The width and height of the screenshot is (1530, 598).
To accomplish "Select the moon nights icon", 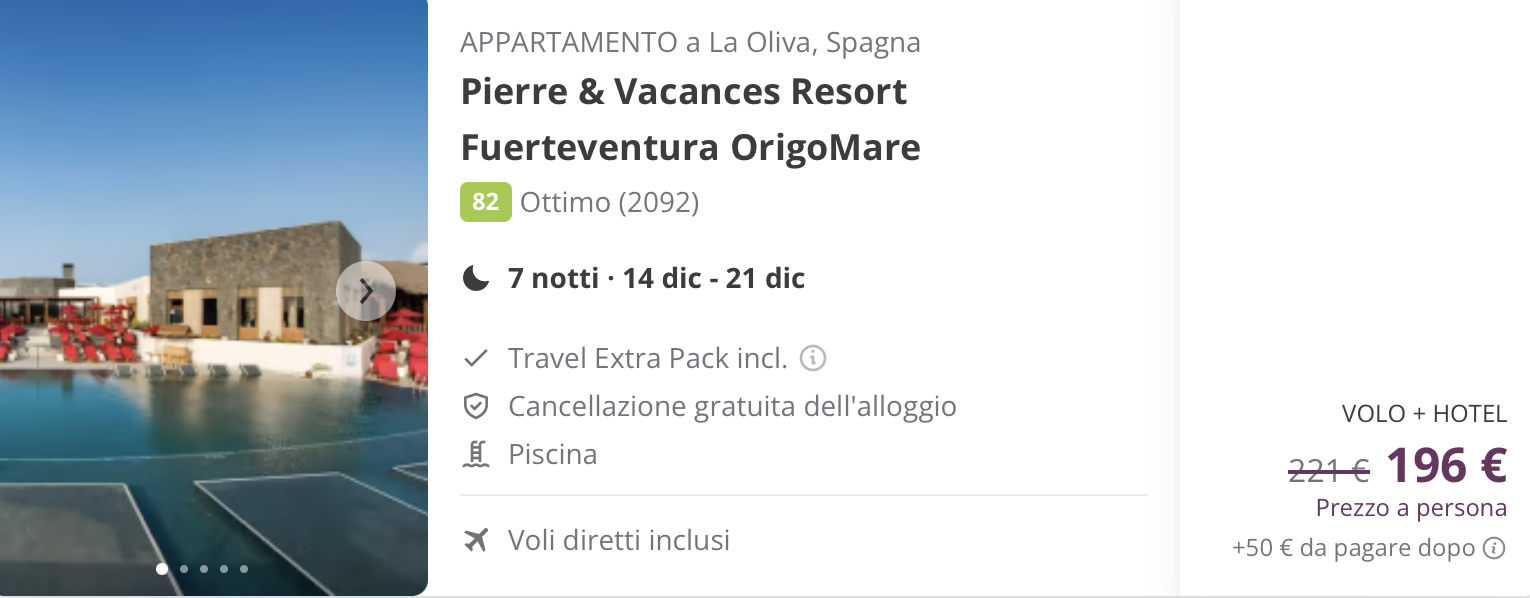I will (476, 278).
